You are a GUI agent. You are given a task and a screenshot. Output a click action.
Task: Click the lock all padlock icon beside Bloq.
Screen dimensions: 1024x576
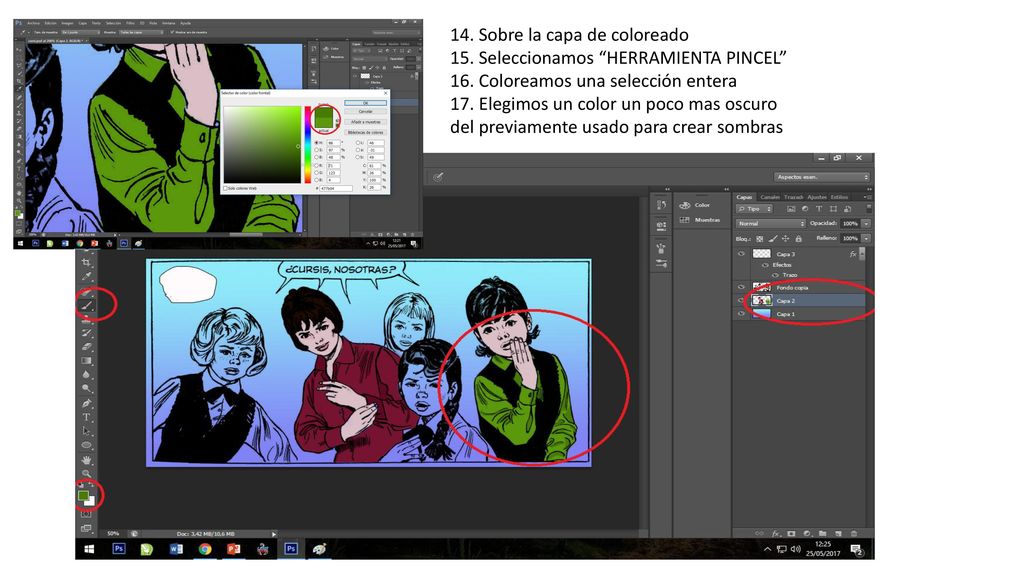(798, 238)
